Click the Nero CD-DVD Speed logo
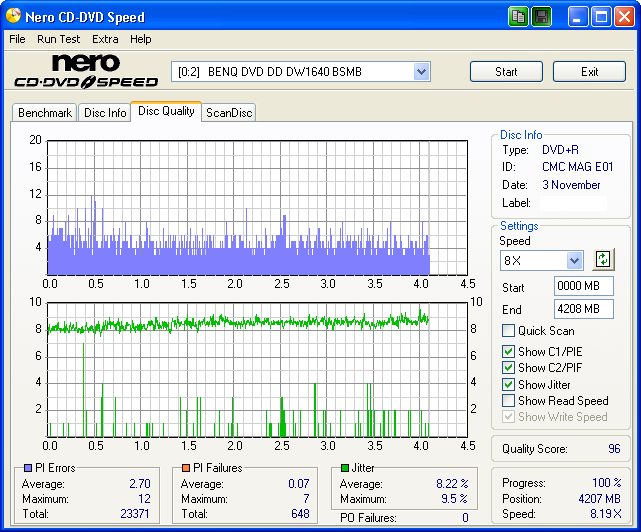Viewport: 641px width, 532px height. (x=85, y=71)
